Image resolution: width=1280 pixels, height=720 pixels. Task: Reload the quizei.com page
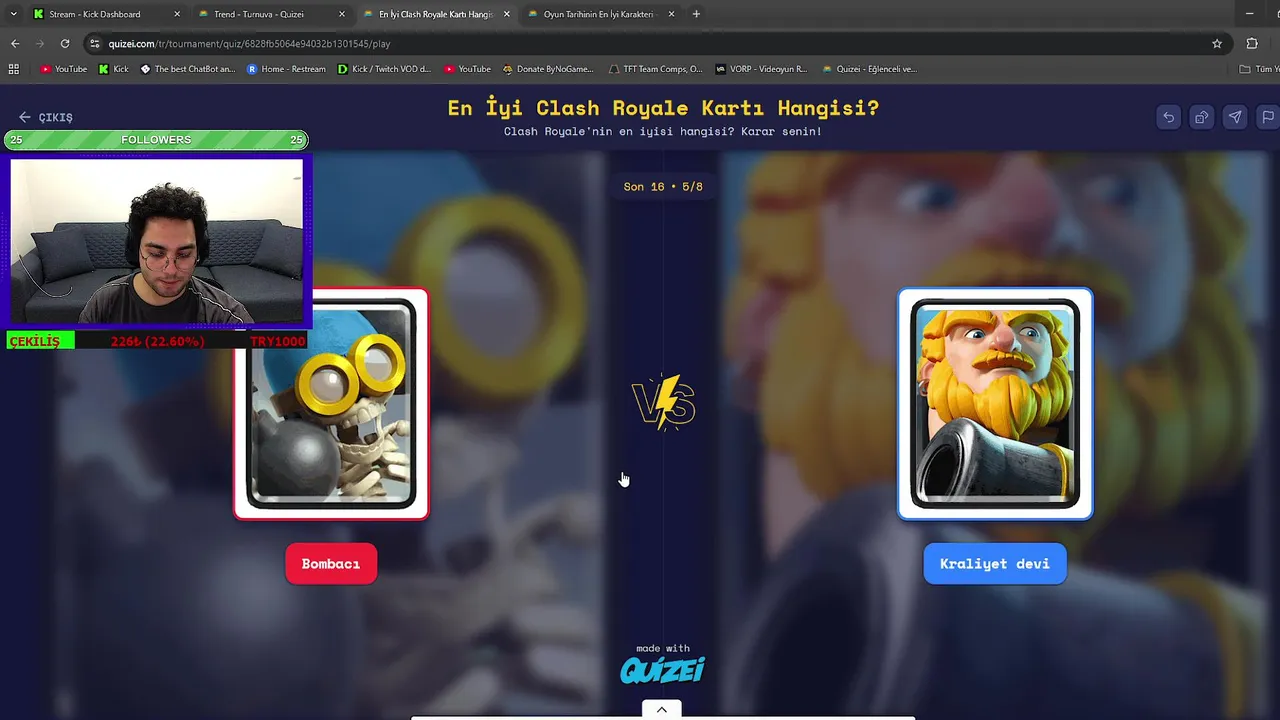point(65,43)
